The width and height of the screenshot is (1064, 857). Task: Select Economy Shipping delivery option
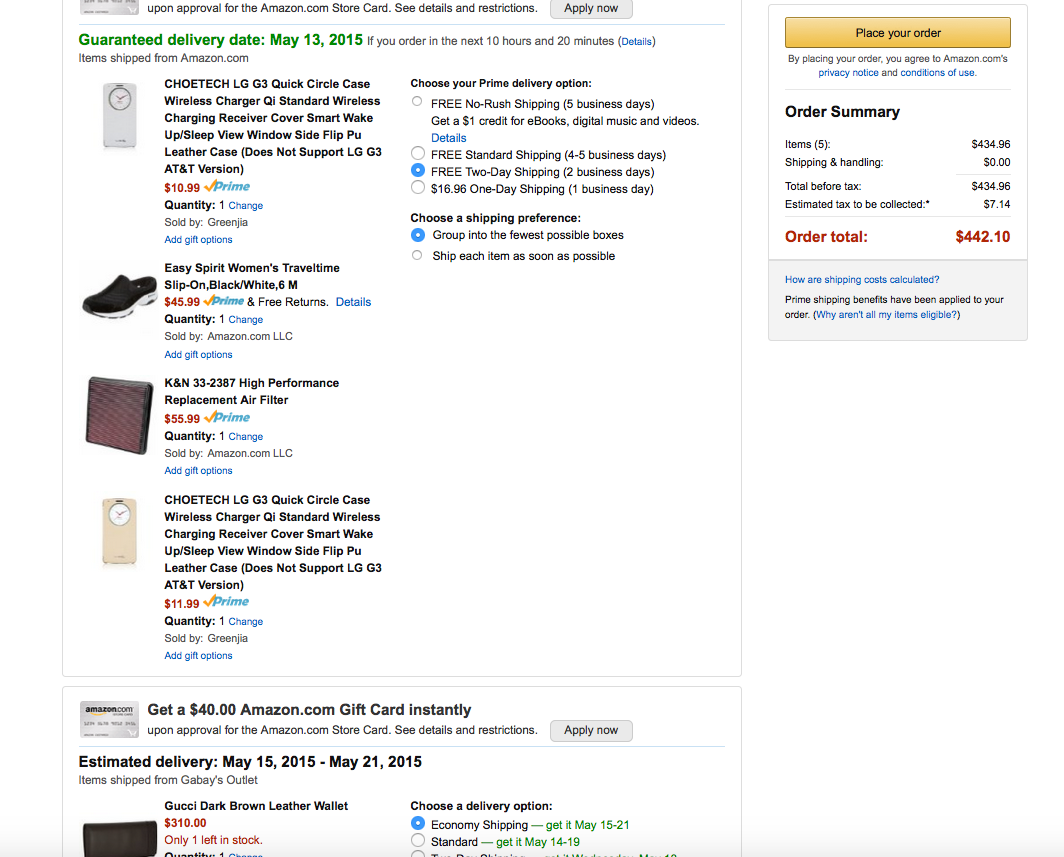[x=418, y=823]
